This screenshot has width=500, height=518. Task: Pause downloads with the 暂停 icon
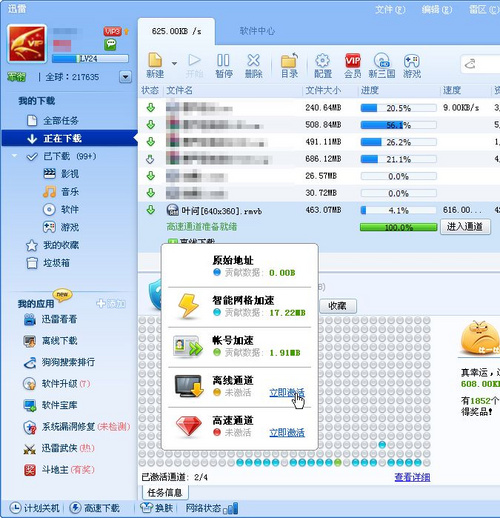[224, 65]
